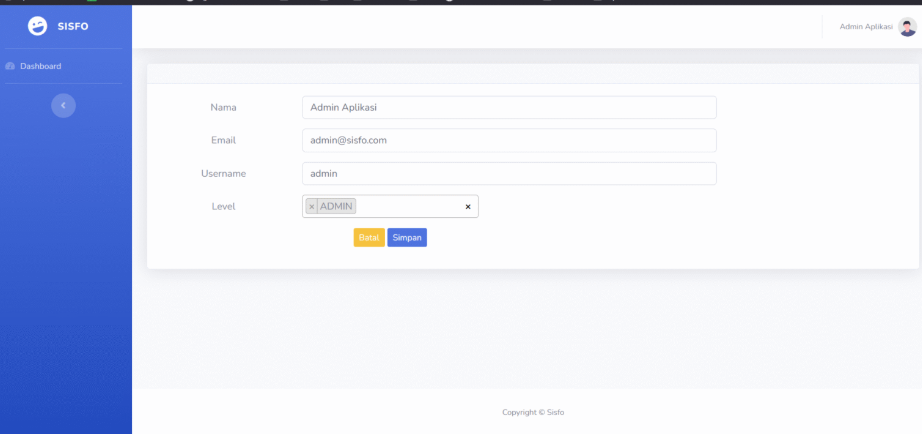922x443 pixels.
Task: Clear all selections in the Level field
Action: point(468,207)
